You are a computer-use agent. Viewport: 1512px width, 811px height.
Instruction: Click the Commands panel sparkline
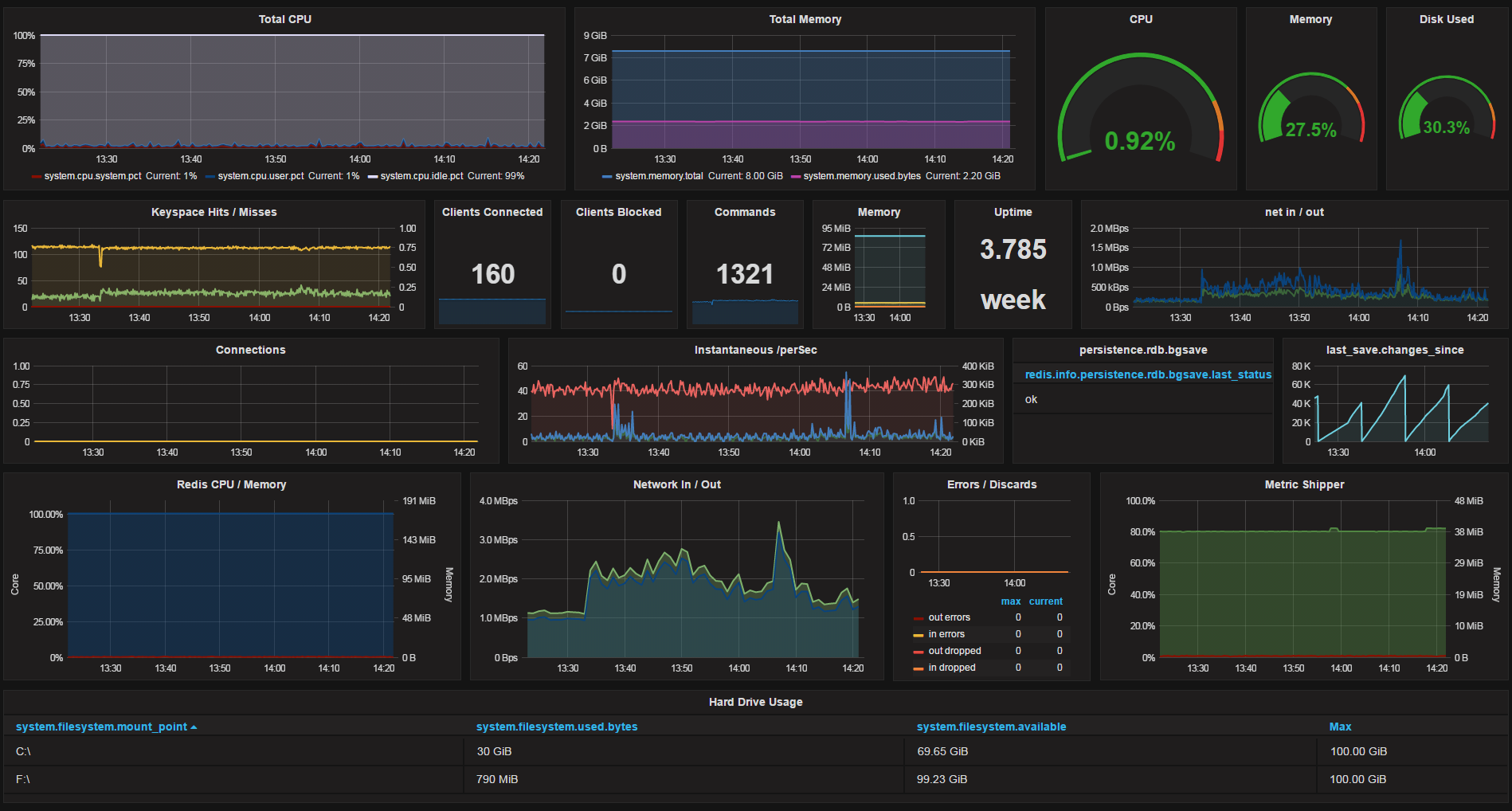744,311
